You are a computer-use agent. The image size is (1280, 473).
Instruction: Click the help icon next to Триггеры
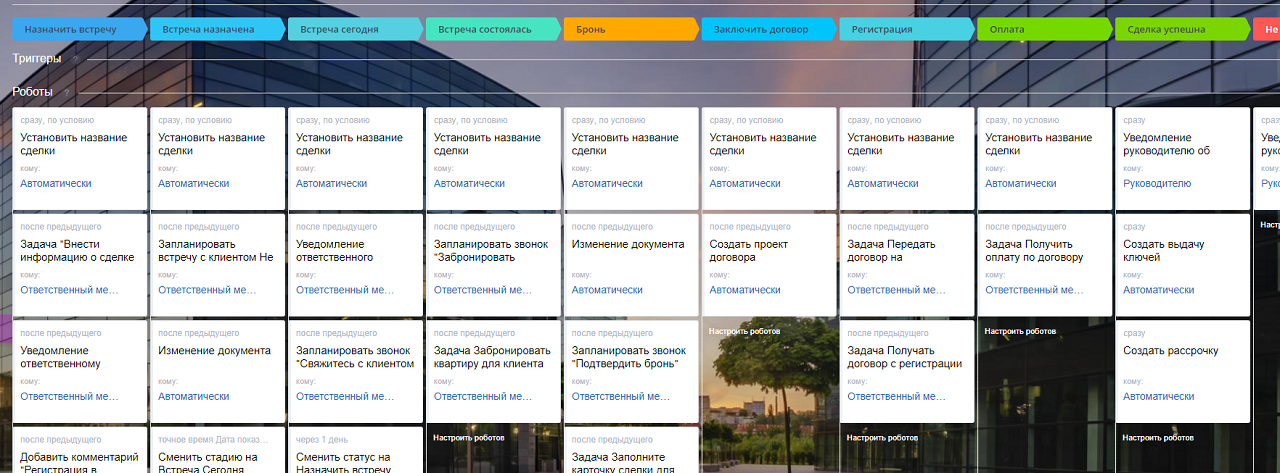point(75,60)
